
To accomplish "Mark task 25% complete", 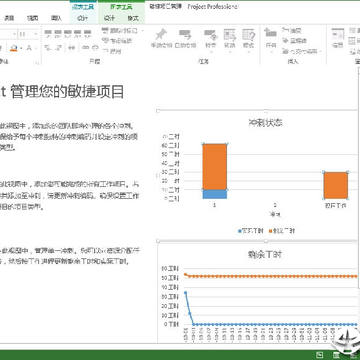I will click(58, 33).
